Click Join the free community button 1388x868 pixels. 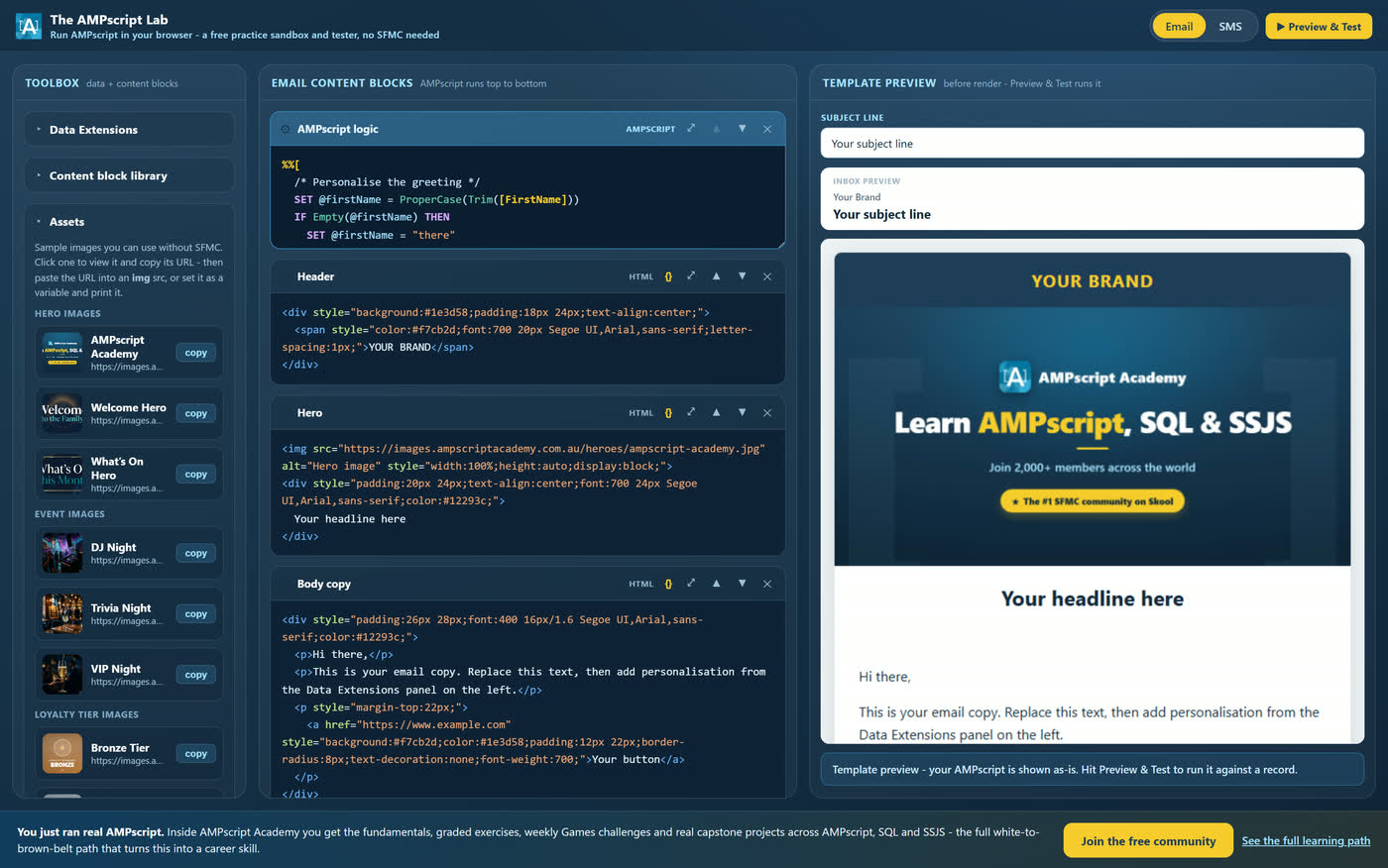click(1148, 841)
